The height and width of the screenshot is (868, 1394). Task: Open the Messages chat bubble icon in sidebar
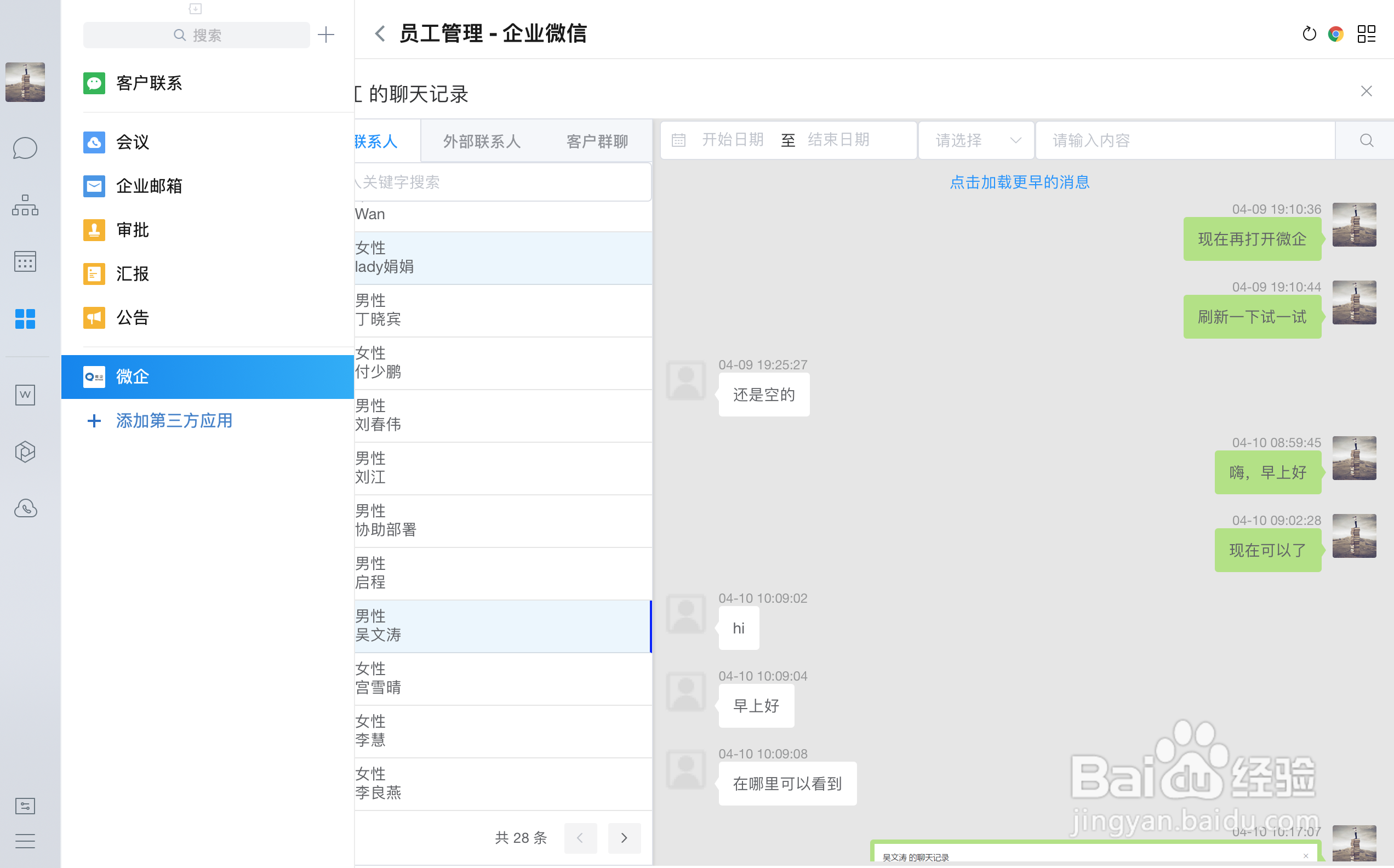(x=25, y=148)
